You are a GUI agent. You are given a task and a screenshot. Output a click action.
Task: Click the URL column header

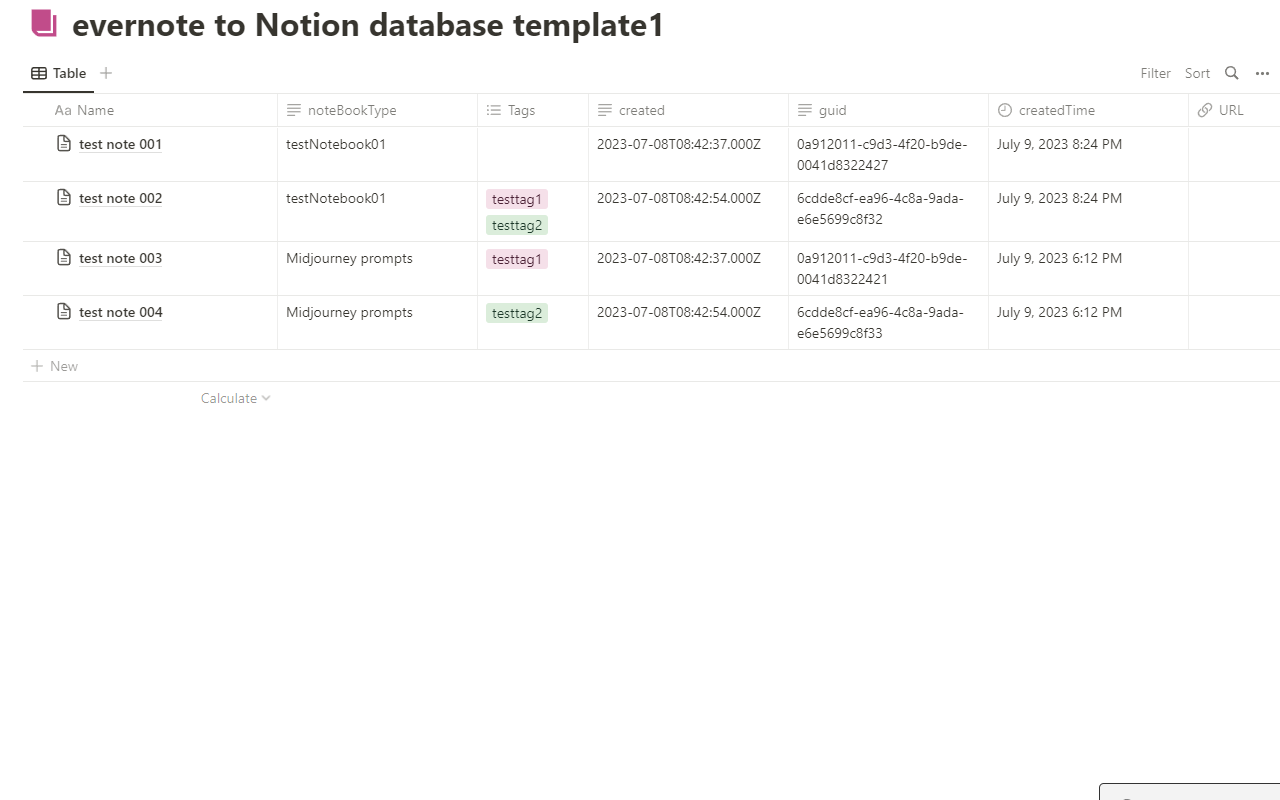coord(1234,110)
